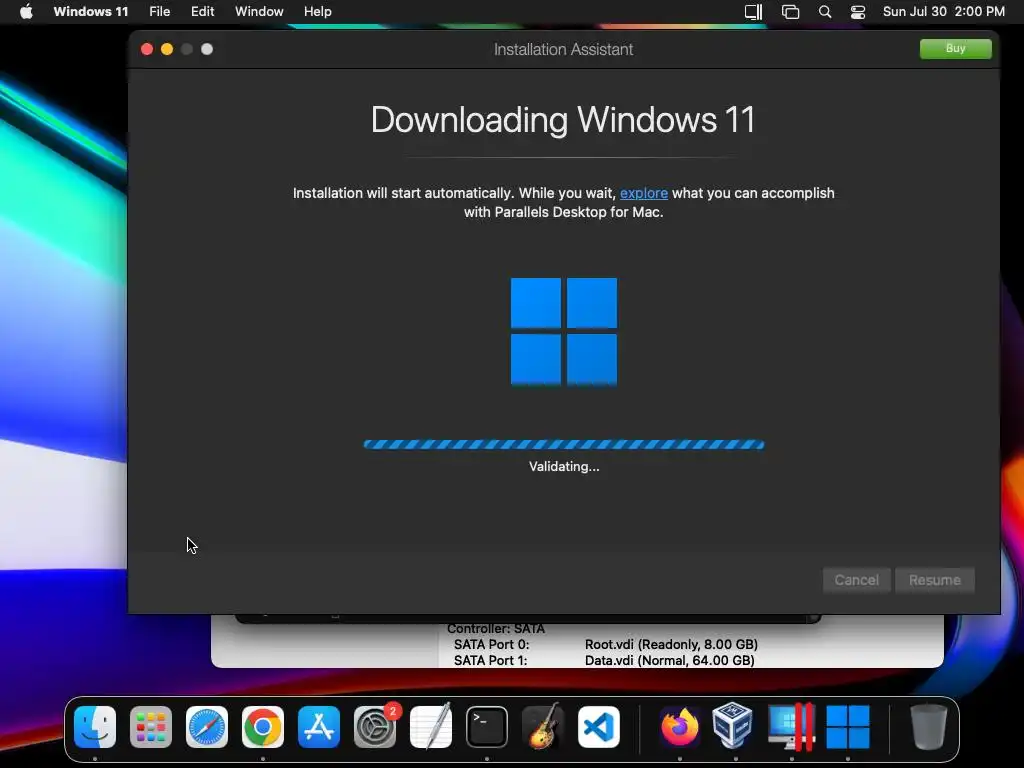Open Google Chrome from the Dock

(x=263, y=727)
